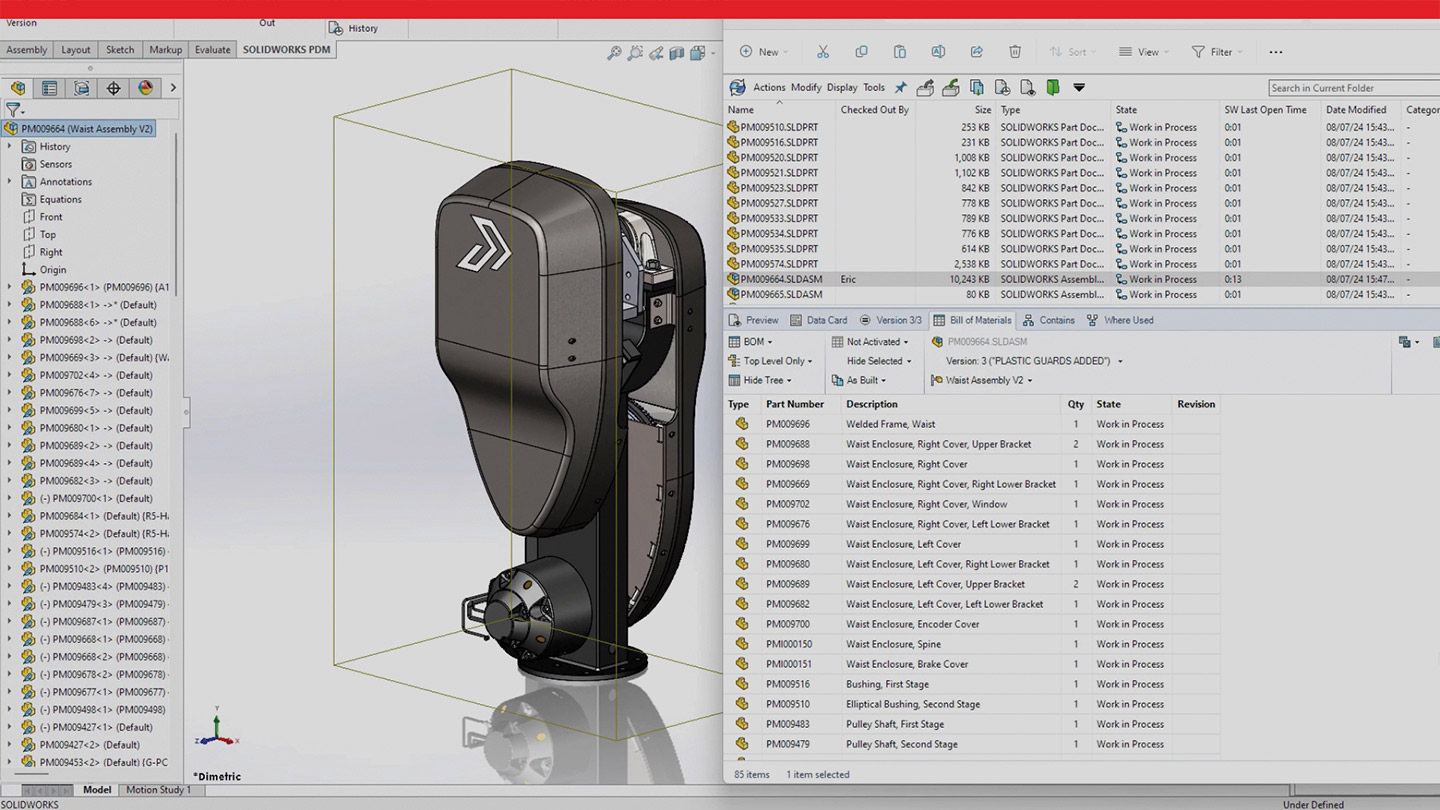
Task: Click the Zoom to Fit magnifier icon
Action: [614, 53]
